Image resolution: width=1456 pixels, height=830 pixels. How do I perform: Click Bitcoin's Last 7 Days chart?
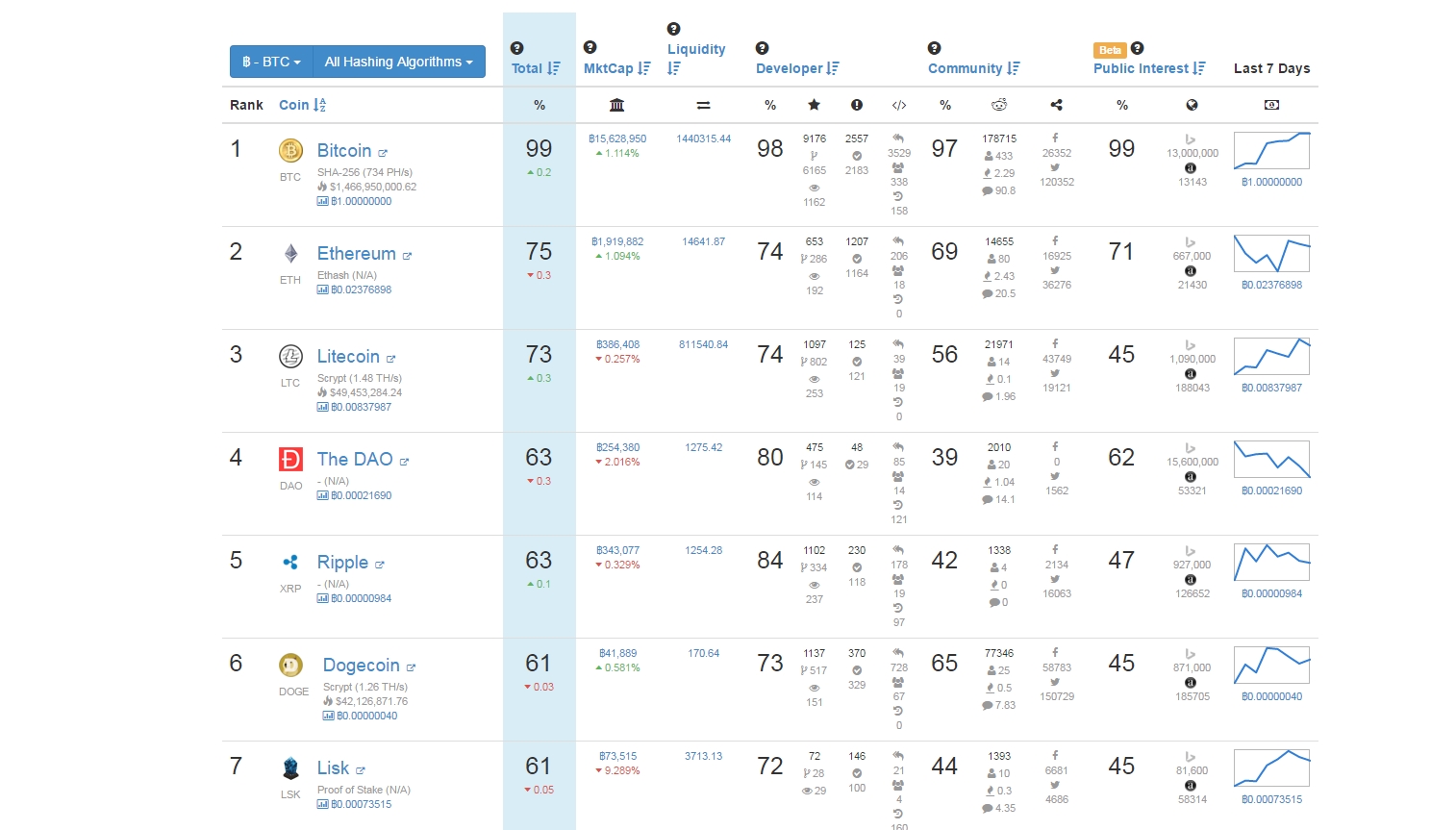1271,151
